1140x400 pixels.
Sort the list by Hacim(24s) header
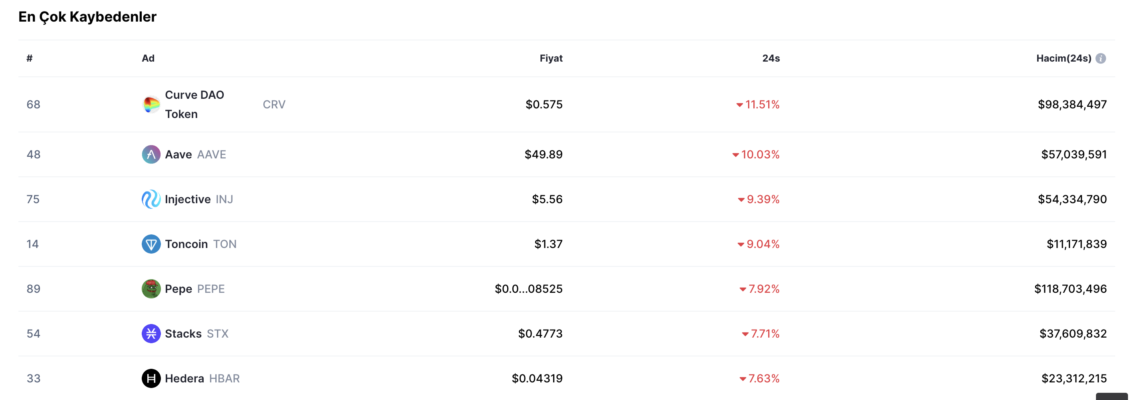[1064, 58]
